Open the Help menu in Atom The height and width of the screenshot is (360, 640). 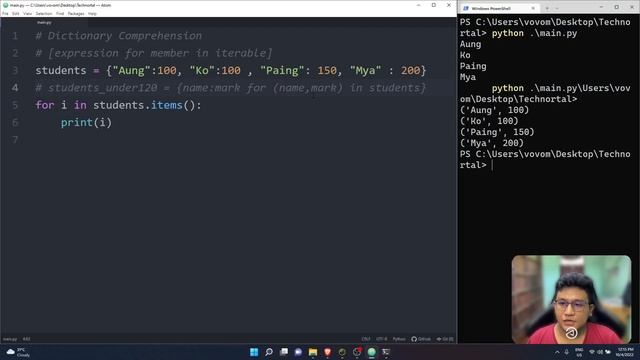coord(92,13)
